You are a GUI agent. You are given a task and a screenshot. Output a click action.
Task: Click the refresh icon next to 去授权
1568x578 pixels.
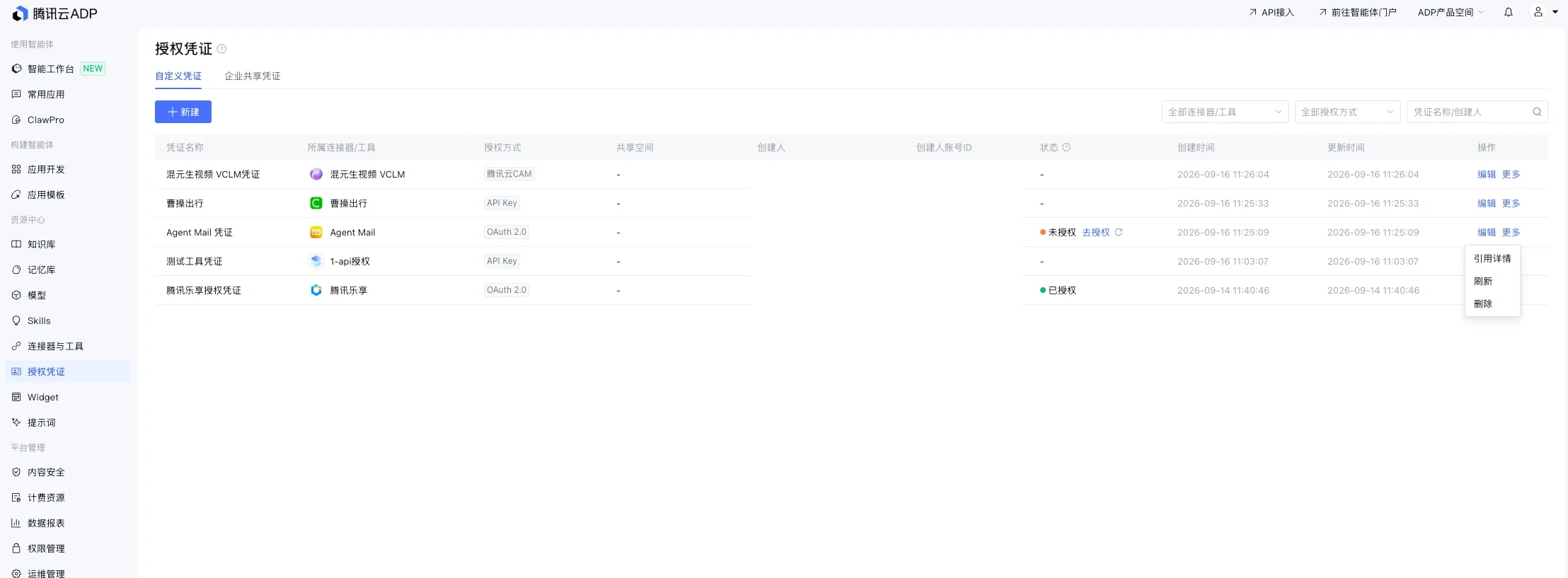(1119, 232)
